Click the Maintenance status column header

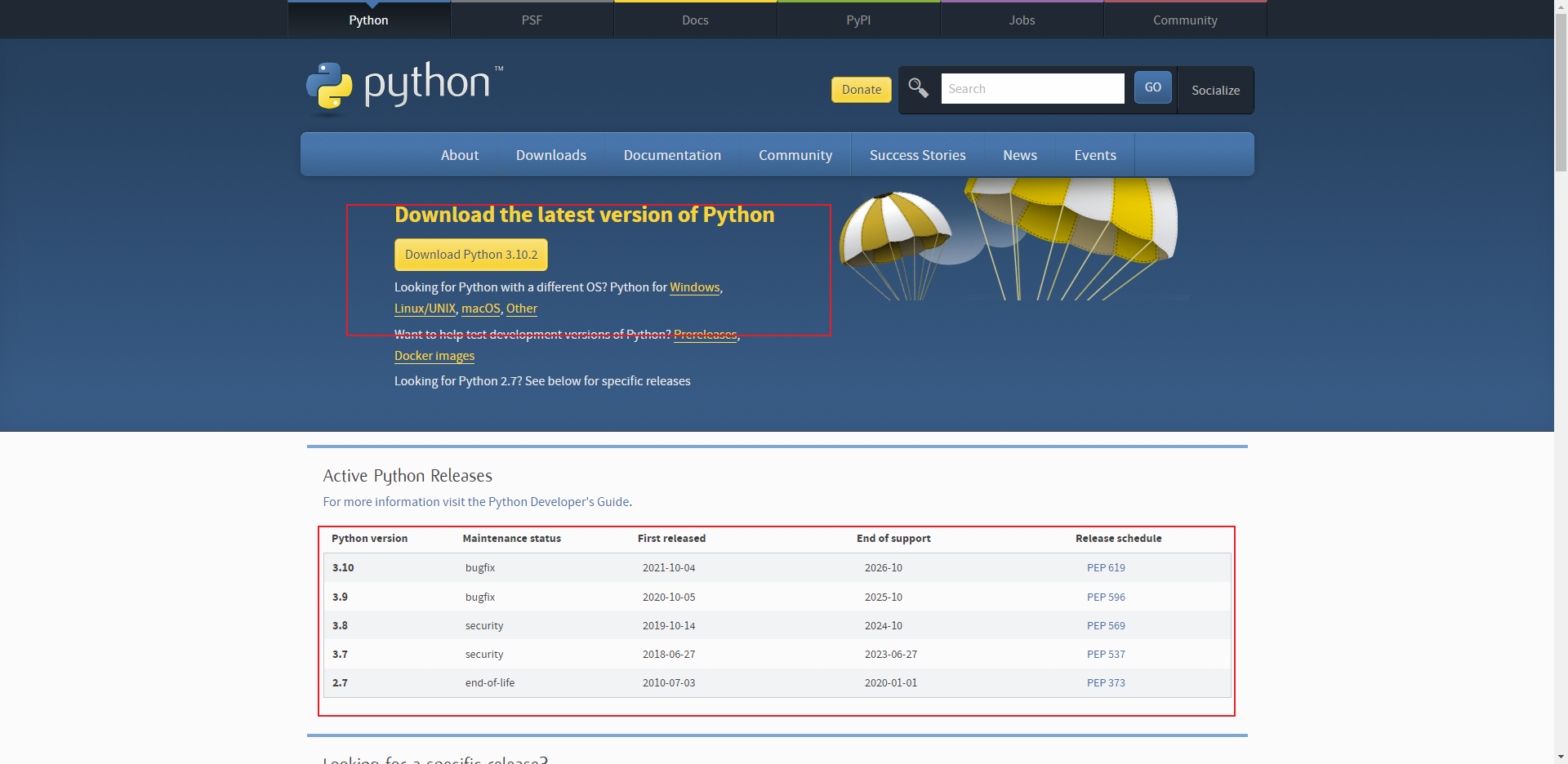click(x=512, y=539)
